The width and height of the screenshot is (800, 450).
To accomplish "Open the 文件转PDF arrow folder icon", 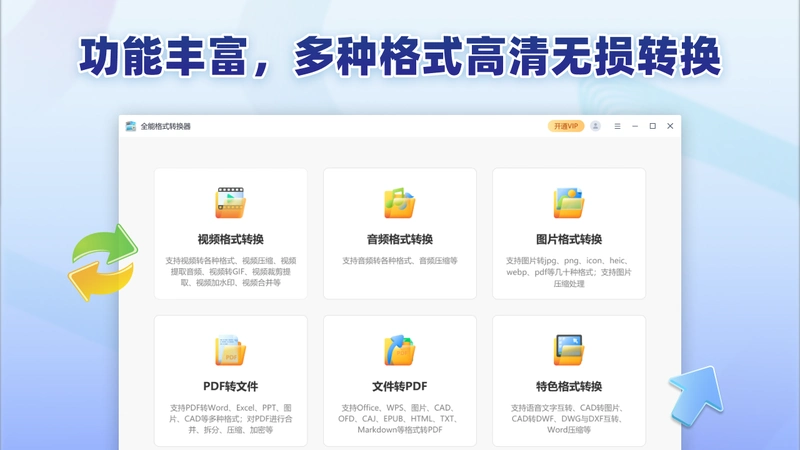I will click(x=399, y=350).
